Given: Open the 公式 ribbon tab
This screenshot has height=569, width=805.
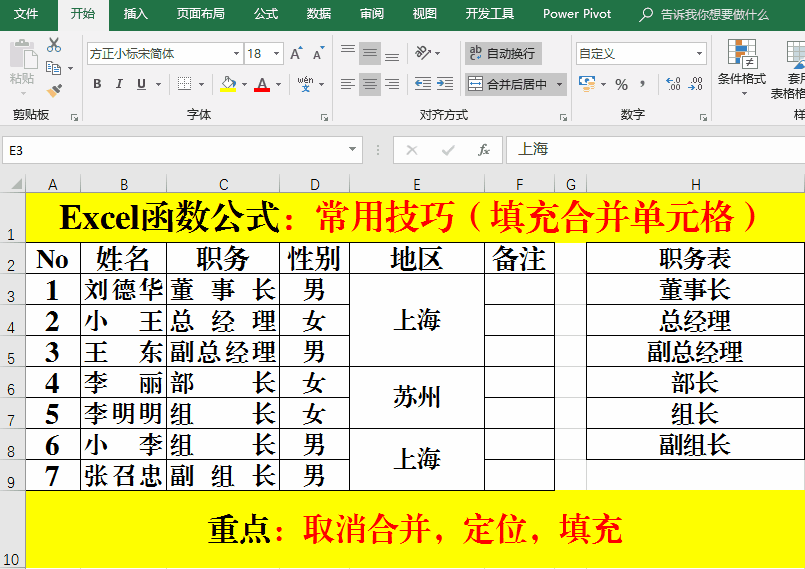Looking at the screenshot, I should (x=266, y=14).
